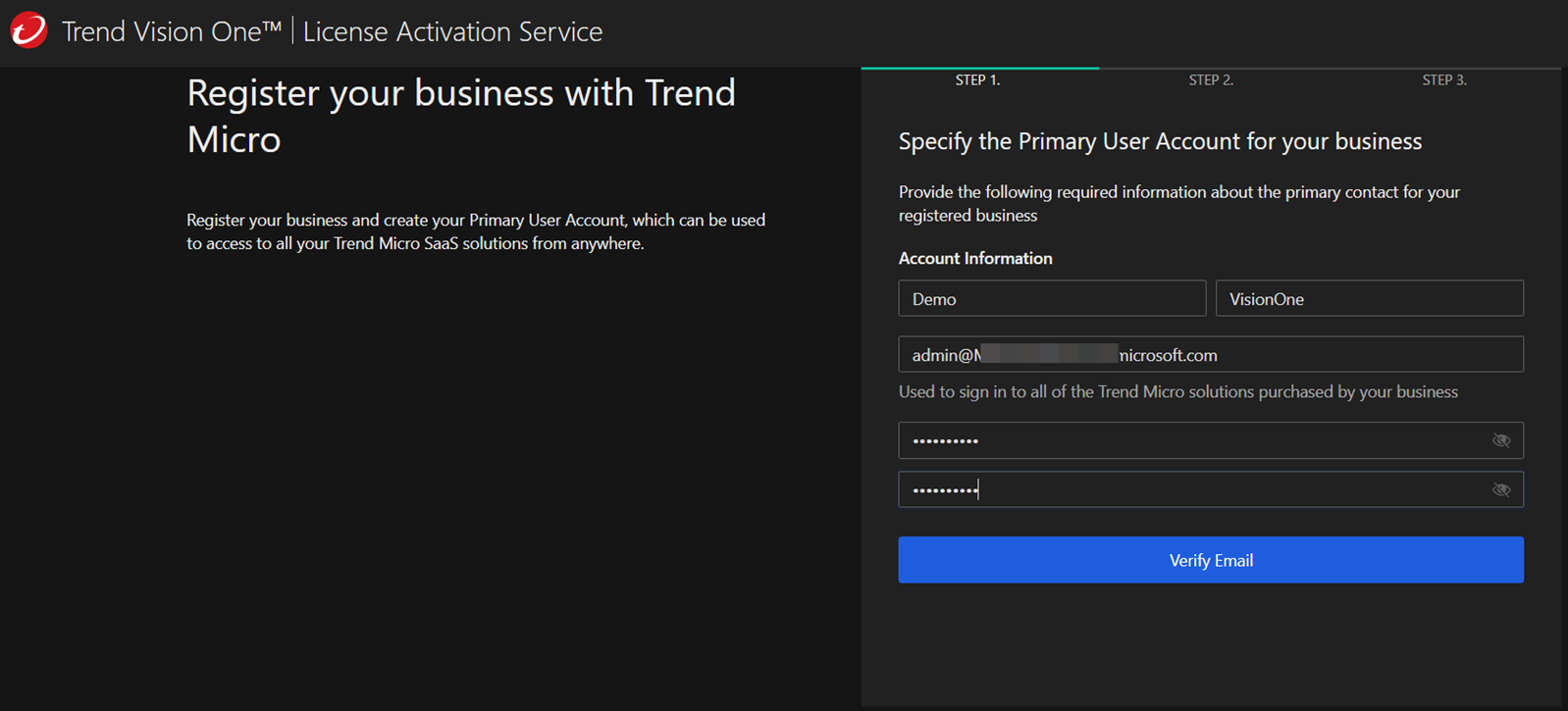Image resolution: width=1568 pixels, height=711 pixels.
Task: Focus the admin email address field
Action: click(x=1210, y=355)
